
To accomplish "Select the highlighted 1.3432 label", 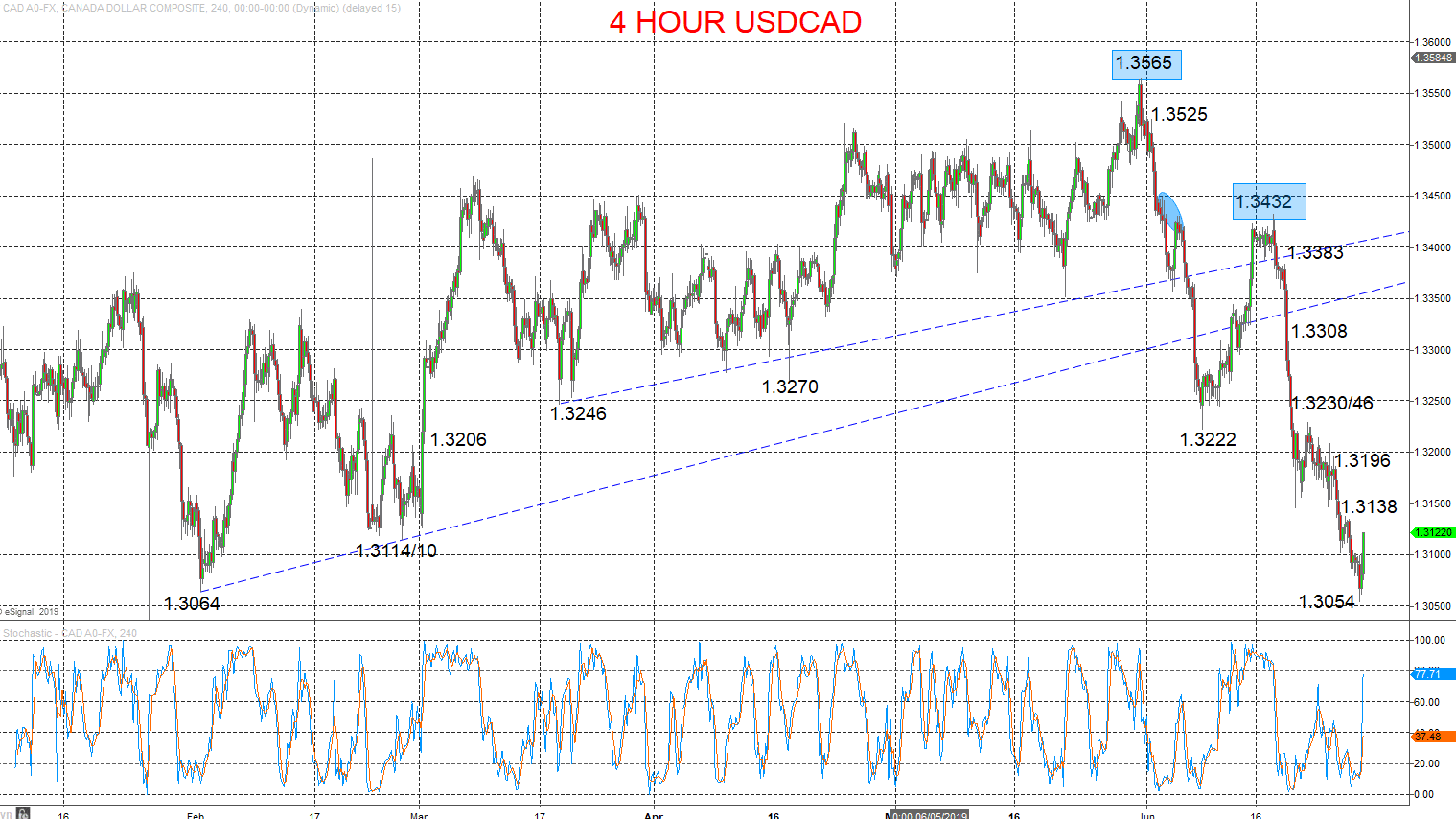I will point(1269,201).
